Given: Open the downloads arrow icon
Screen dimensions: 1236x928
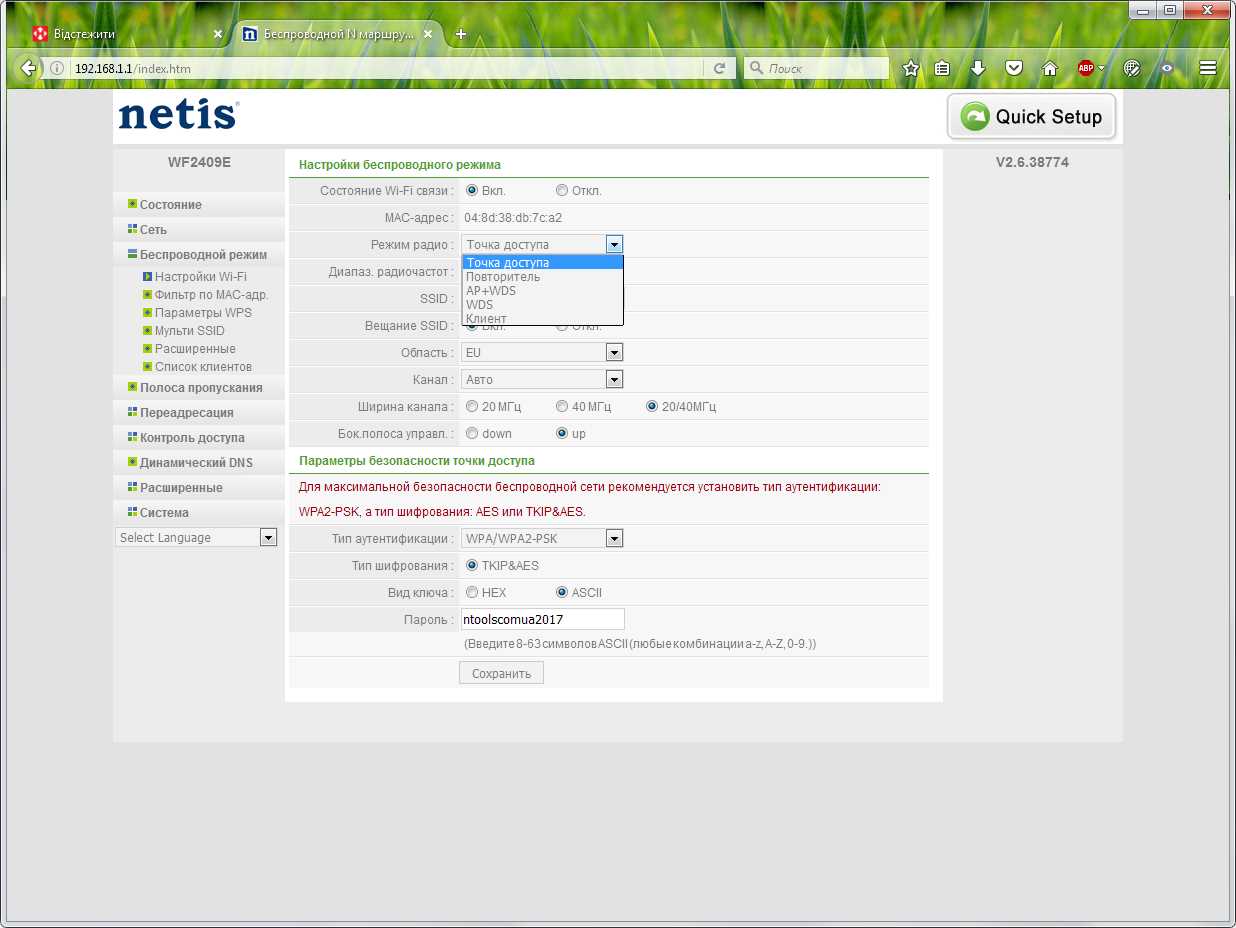Looking at the screenshot, I should (978, 68).
